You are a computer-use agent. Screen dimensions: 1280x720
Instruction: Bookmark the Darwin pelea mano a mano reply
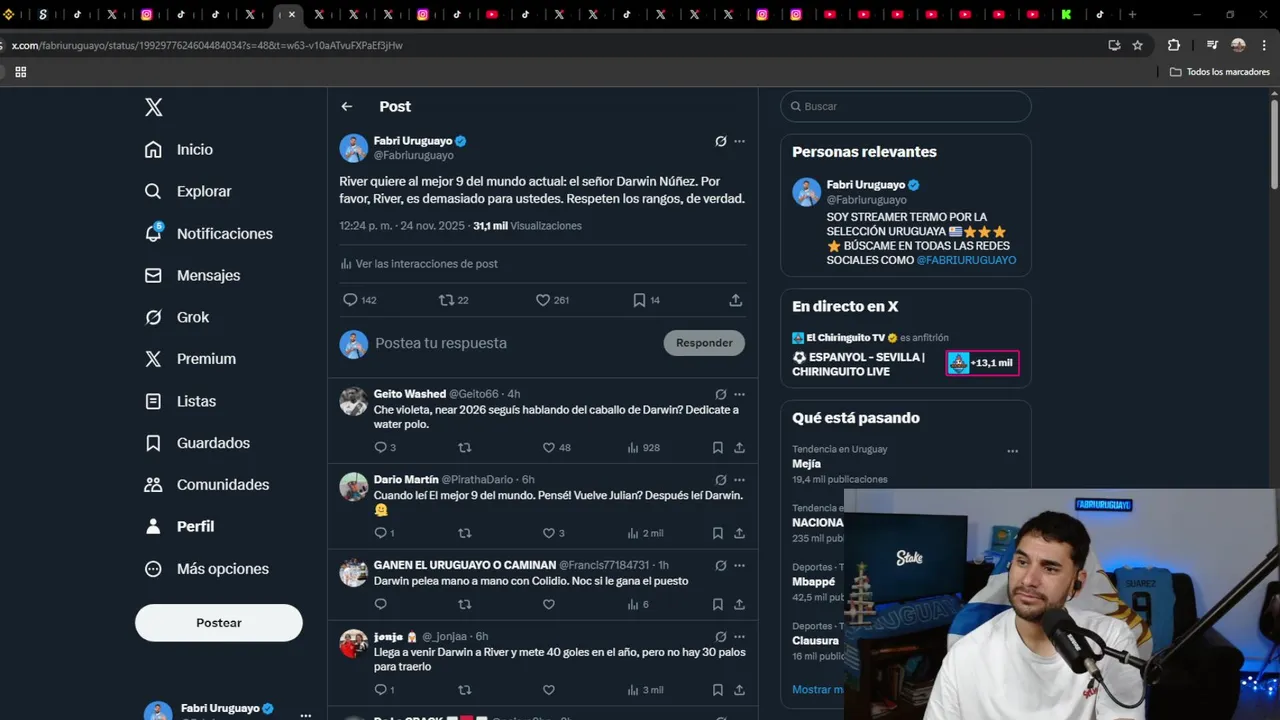(718, 605)
